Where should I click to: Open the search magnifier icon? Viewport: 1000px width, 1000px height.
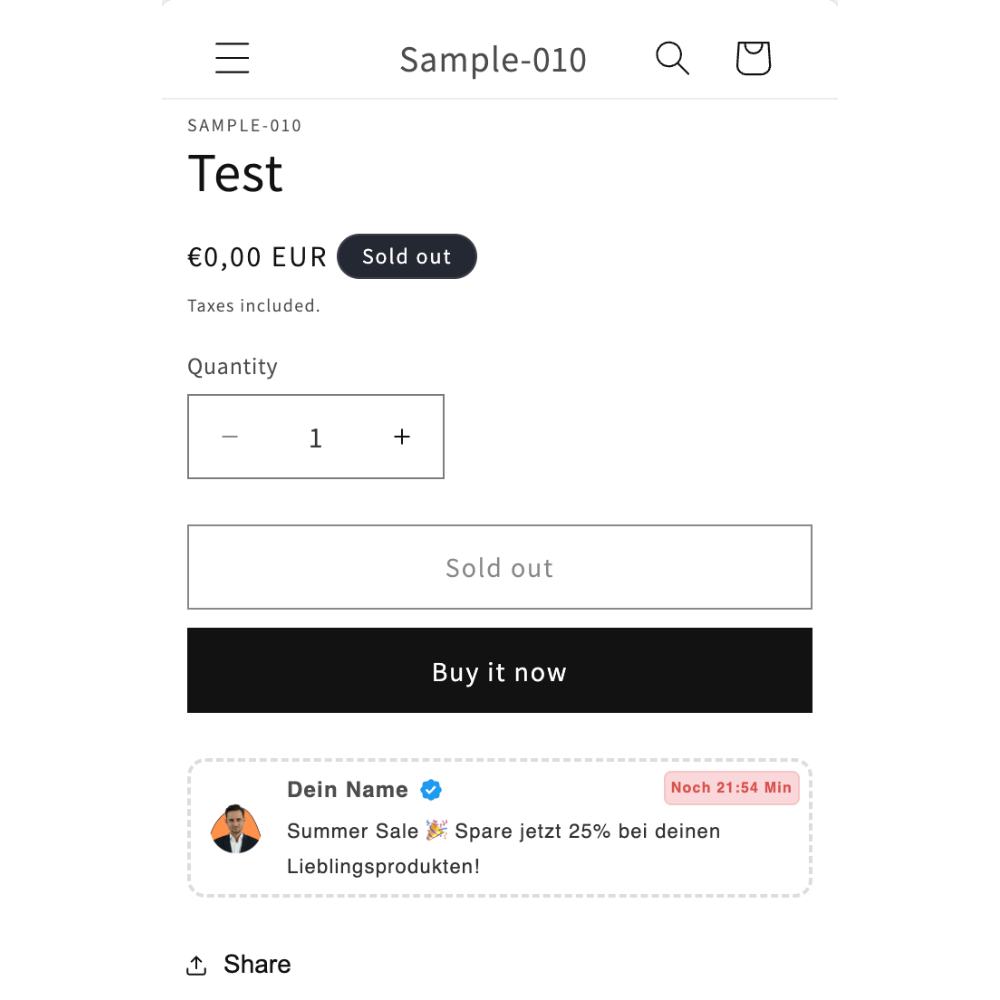tap(672, 58)
